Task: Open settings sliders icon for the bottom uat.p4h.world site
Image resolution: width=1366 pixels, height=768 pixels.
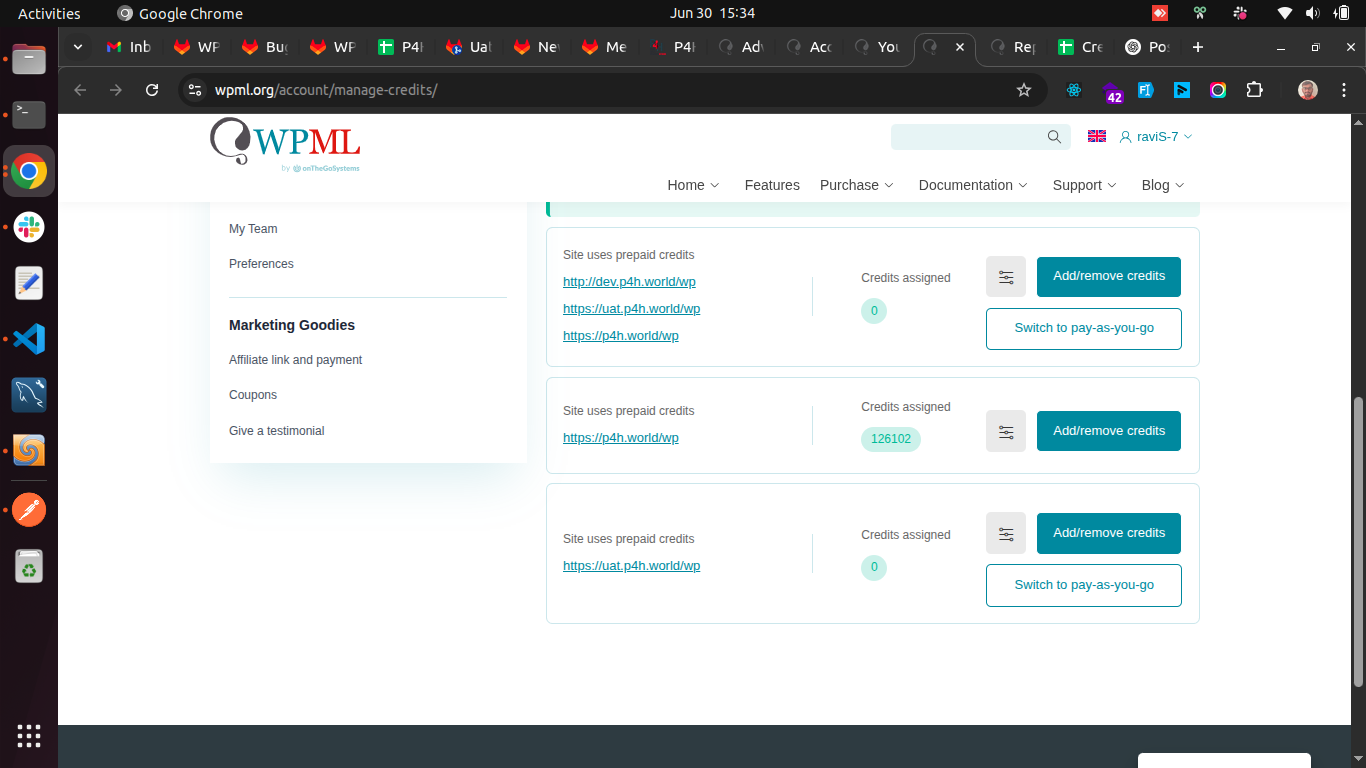Action: pyautogui.click(x=1006, y=533)
